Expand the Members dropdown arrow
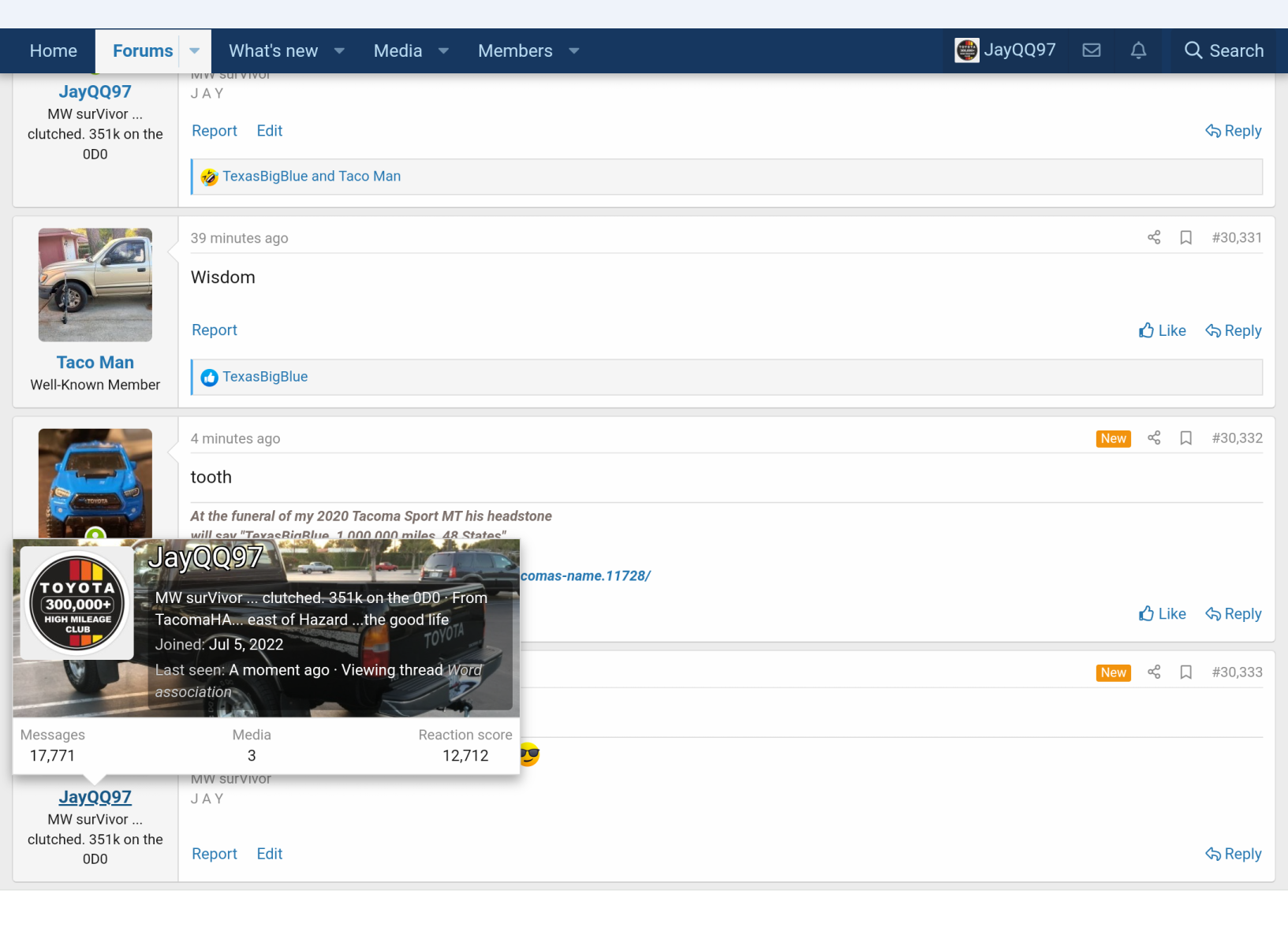Image resolution: width=1288 pixels, height=946 pixels. click(x=574, y=51)
